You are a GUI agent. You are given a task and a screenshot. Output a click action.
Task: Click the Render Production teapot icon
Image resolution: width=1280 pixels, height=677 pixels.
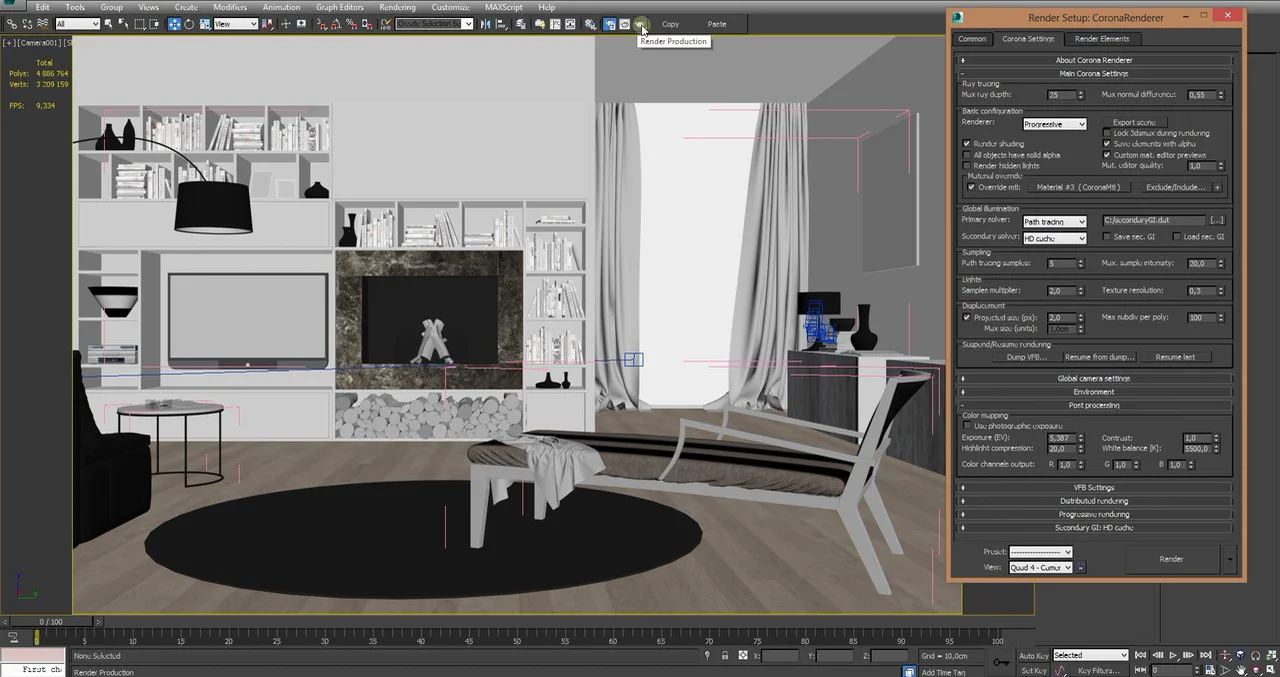641,24
